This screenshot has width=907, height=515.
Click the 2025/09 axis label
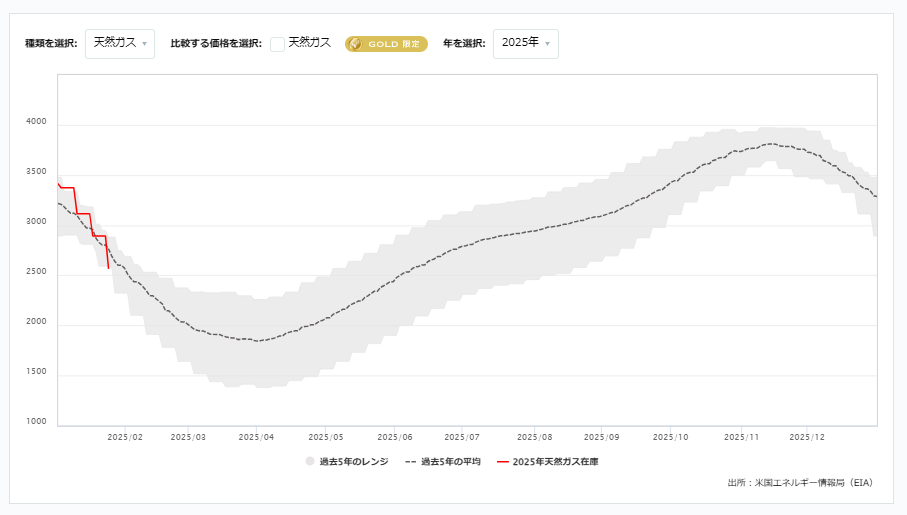click(x=602, y=437)
